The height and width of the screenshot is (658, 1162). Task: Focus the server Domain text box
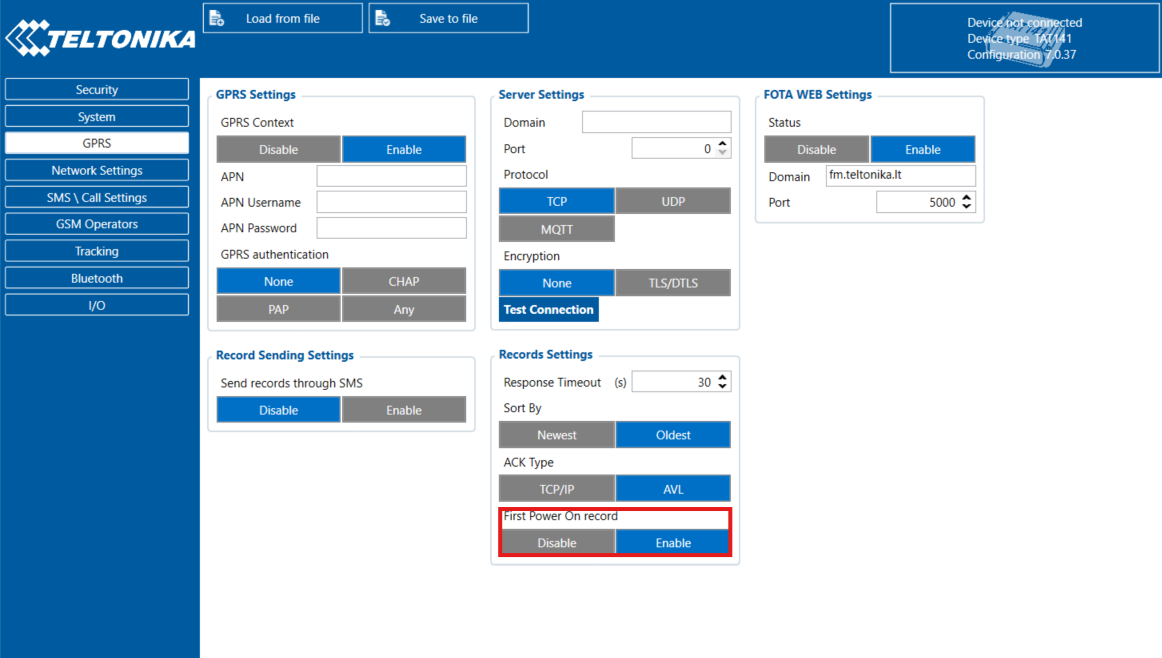coord(656,122)
